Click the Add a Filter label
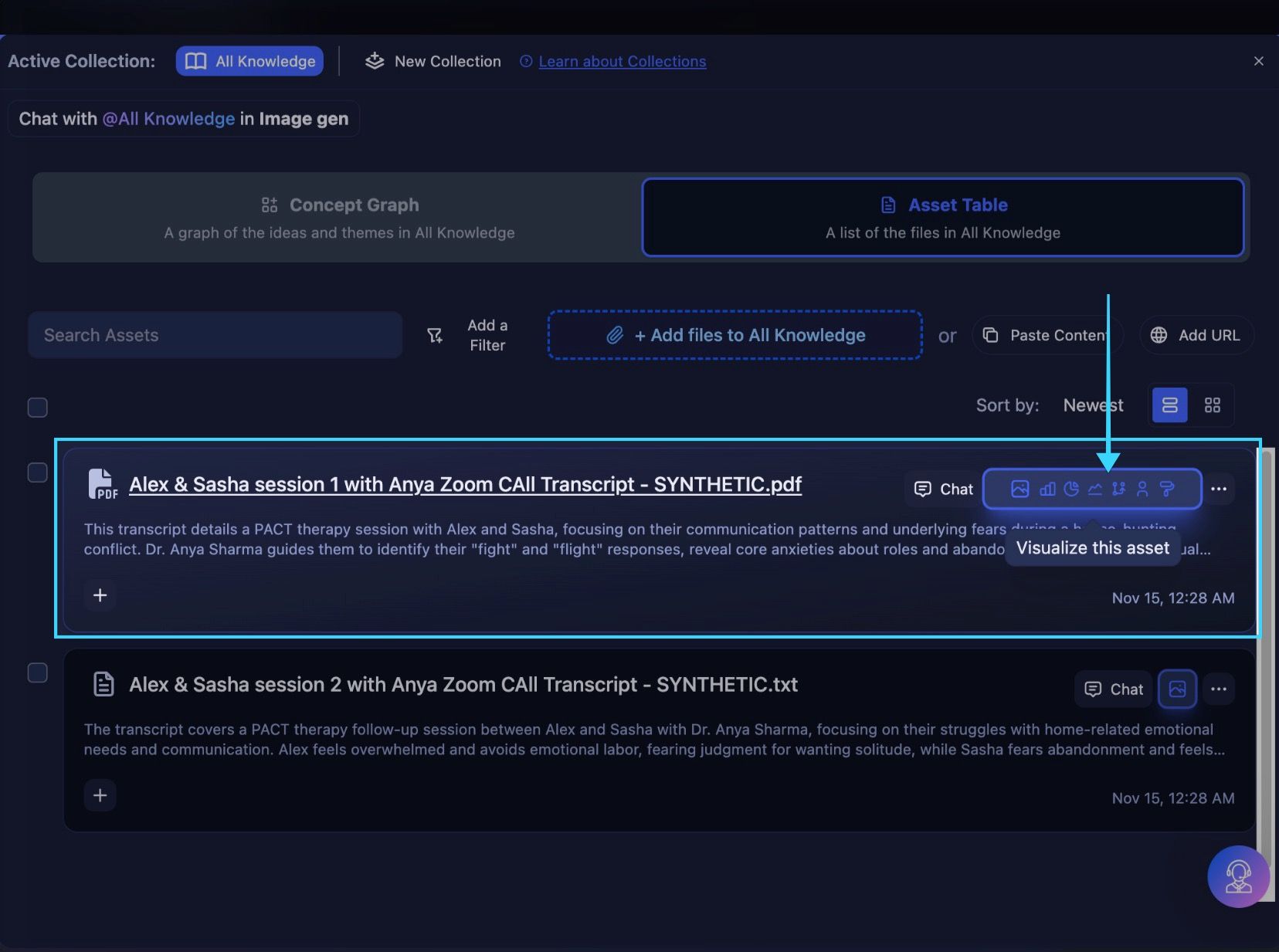The width and height of the screenshot is (1279, 952). (x=487, y=335)
